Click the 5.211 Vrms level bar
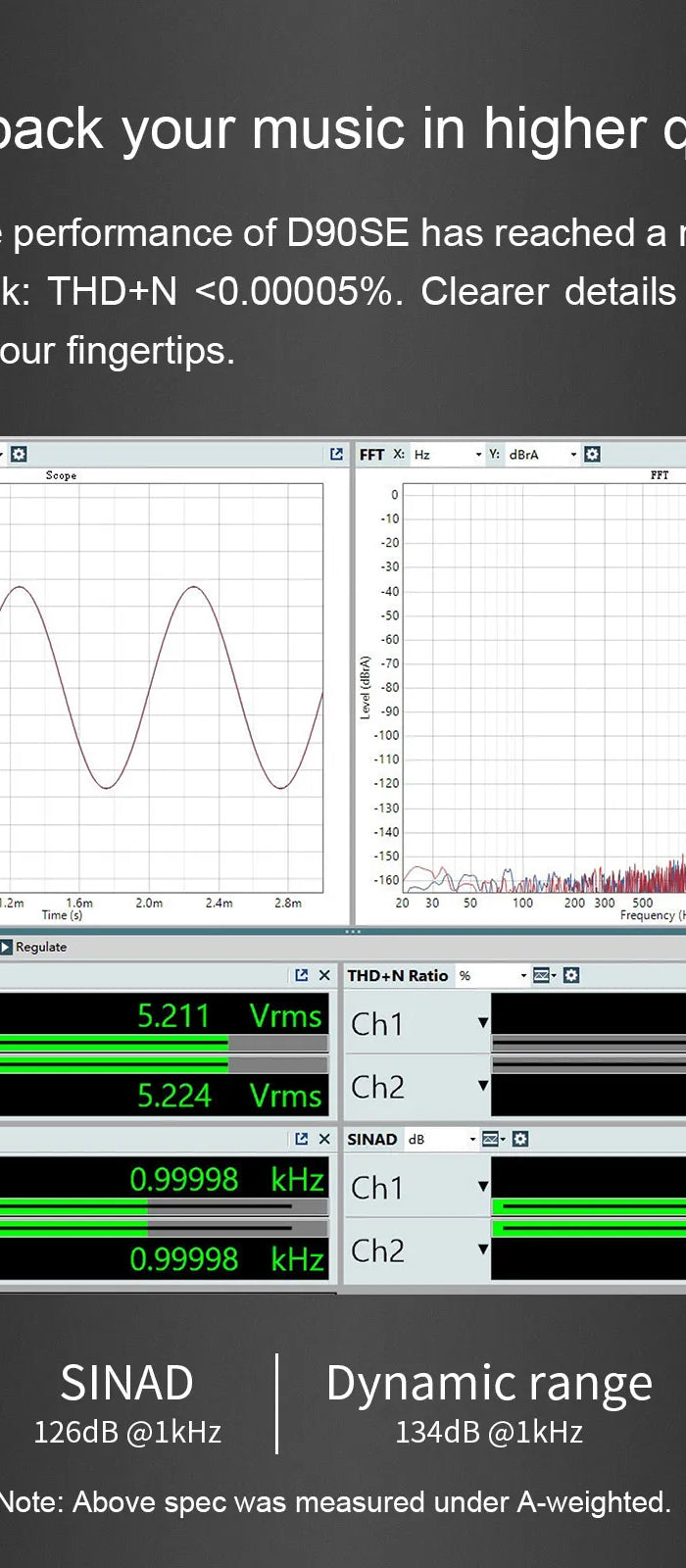 pyautogui.click(x=163, y=1044)
